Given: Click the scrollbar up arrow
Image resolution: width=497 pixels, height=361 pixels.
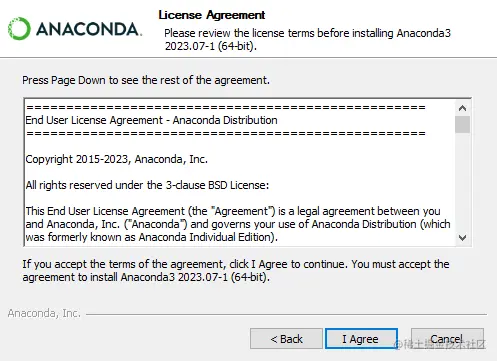Looking at the screenshot, I should coord(462,108).
